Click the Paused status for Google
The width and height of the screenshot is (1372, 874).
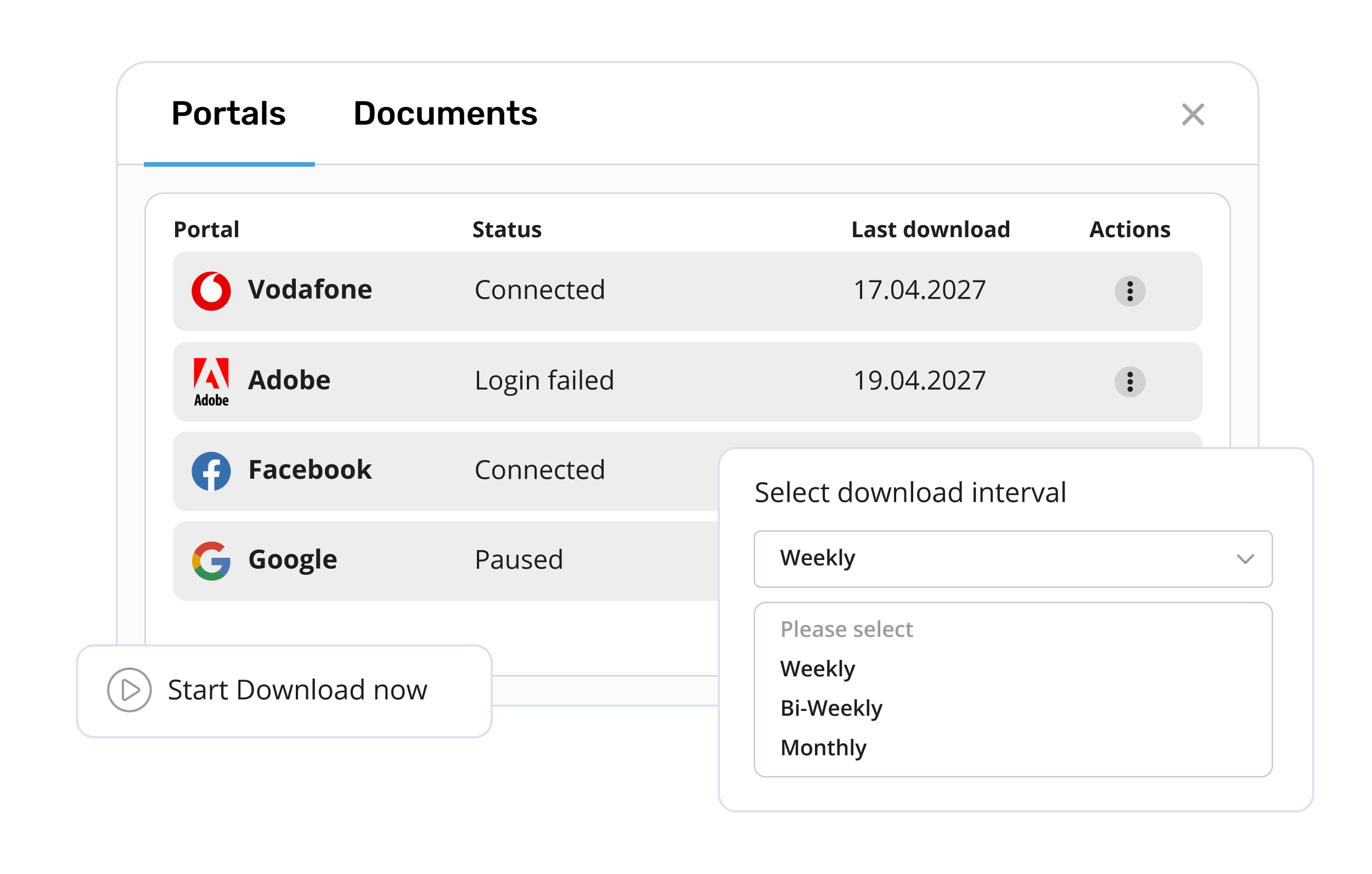pos(519,559)
